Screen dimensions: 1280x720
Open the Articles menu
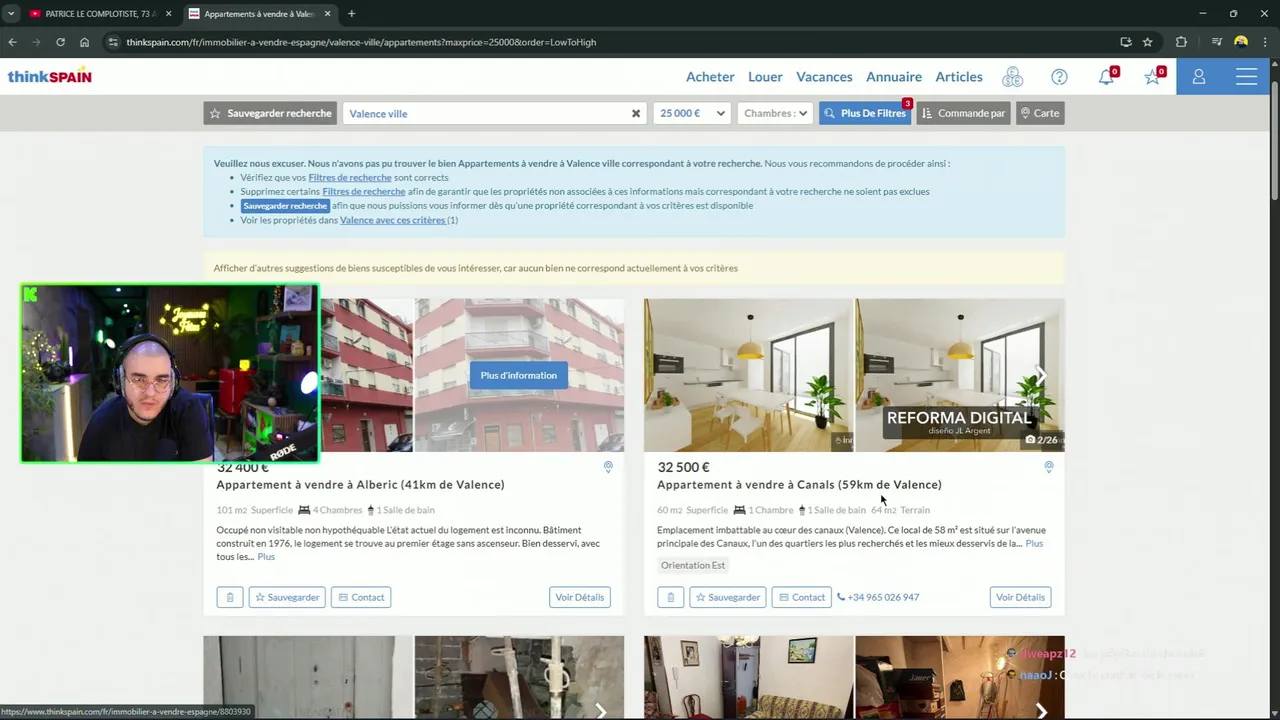point(959,77)
